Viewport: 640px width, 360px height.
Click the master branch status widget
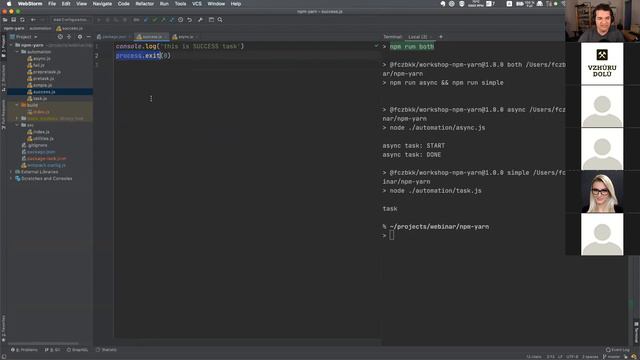[x=611, y=357]
